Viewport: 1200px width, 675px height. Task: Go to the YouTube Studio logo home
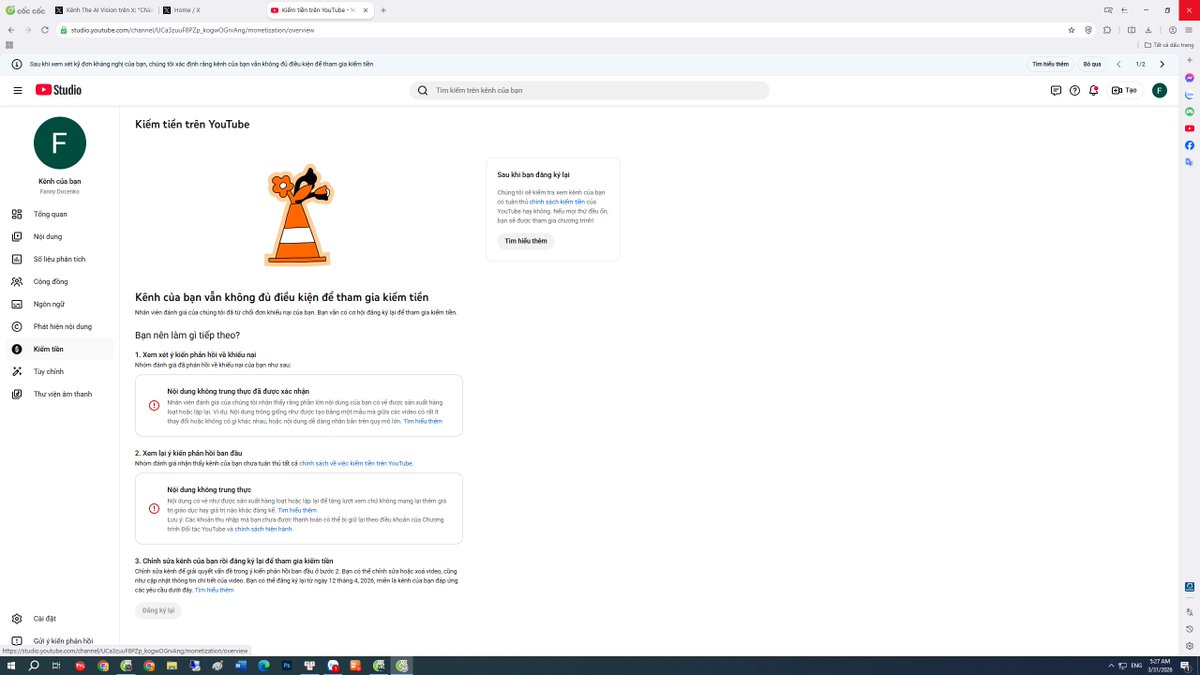[x=59, y=90]
